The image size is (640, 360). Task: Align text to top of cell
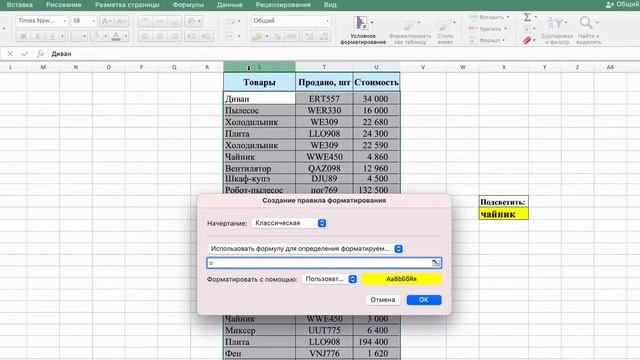pyautogui.click(x=145, y=21)
